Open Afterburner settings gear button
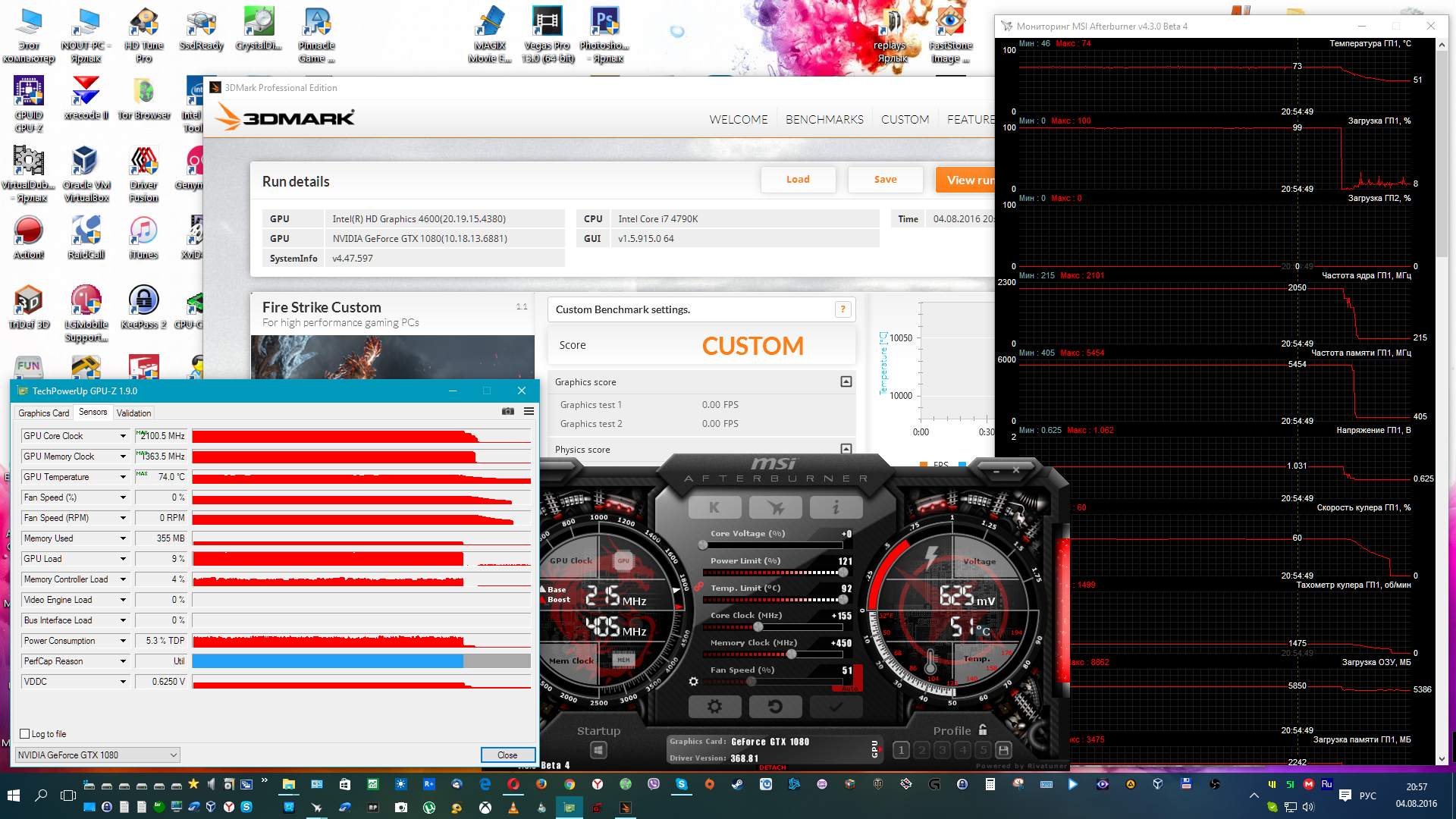Image resolution: width=1456 pixels, height=819 pixels. [x=714, y=706]
